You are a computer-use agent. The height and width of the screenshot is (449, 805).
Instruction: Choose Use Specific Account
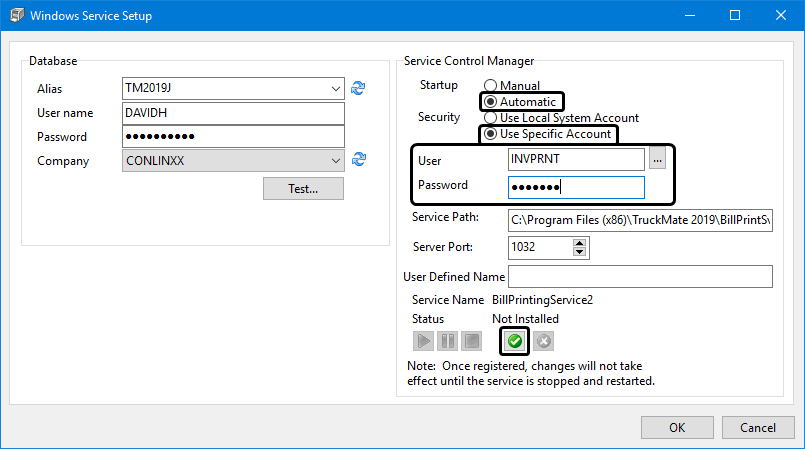tap(490, 134)
